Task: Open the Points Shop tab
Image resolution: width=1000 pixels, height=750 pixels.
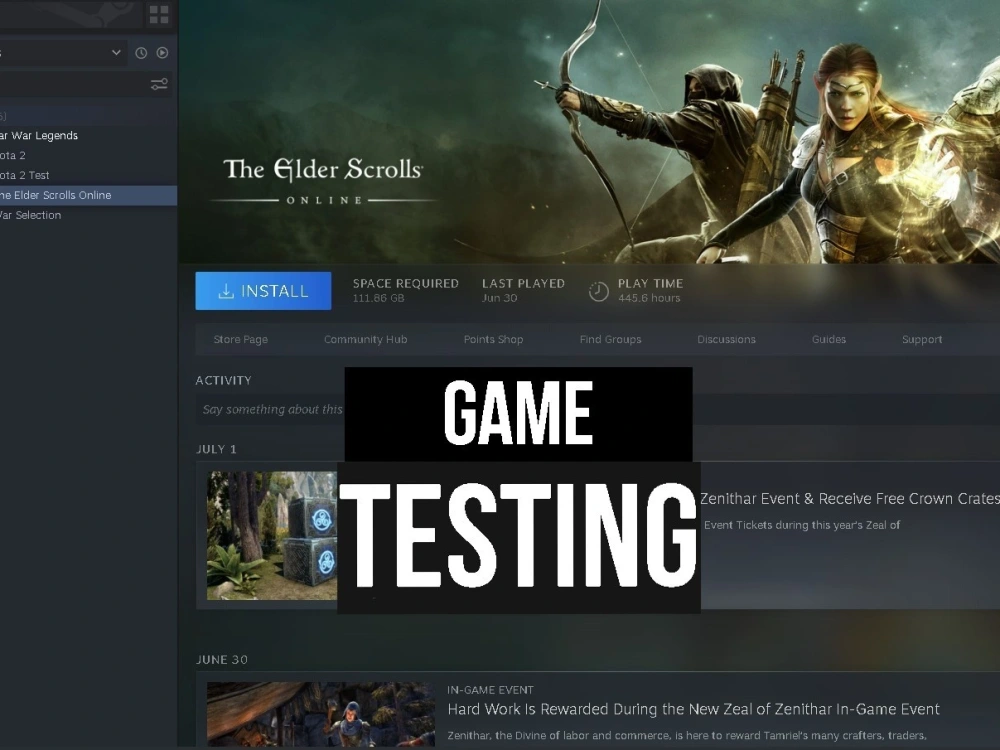Action: pyautogui.click(x=494, y=339)
